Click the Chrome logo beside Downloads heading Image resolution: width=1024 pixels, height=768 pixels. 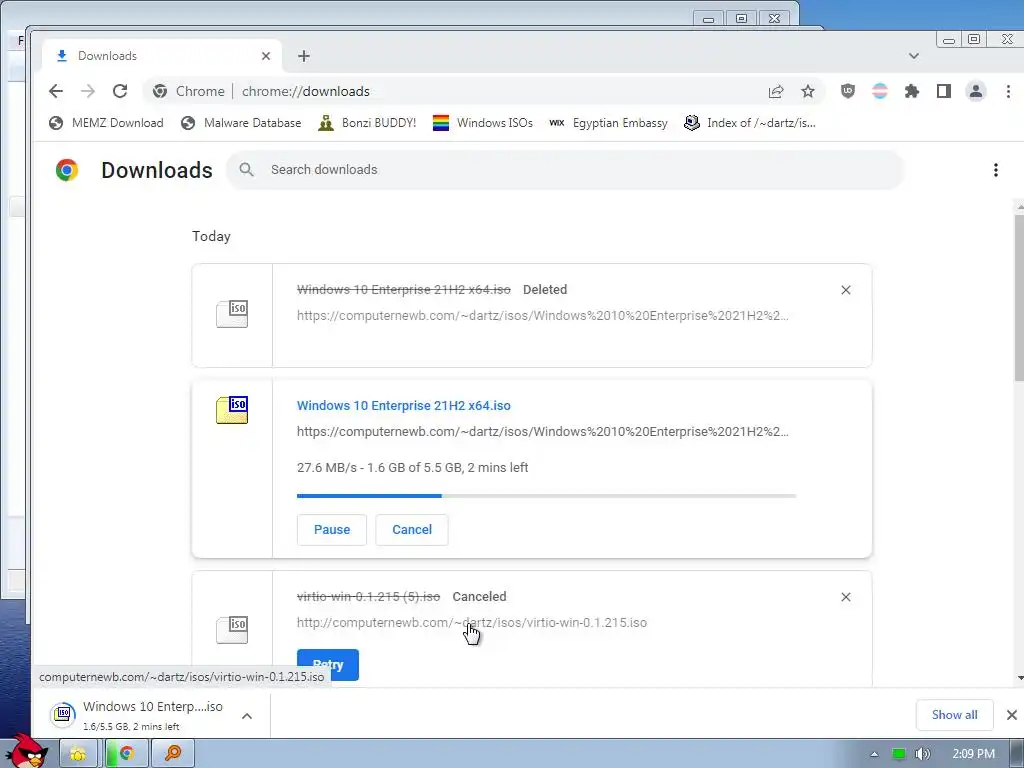[x=67, y=170]
